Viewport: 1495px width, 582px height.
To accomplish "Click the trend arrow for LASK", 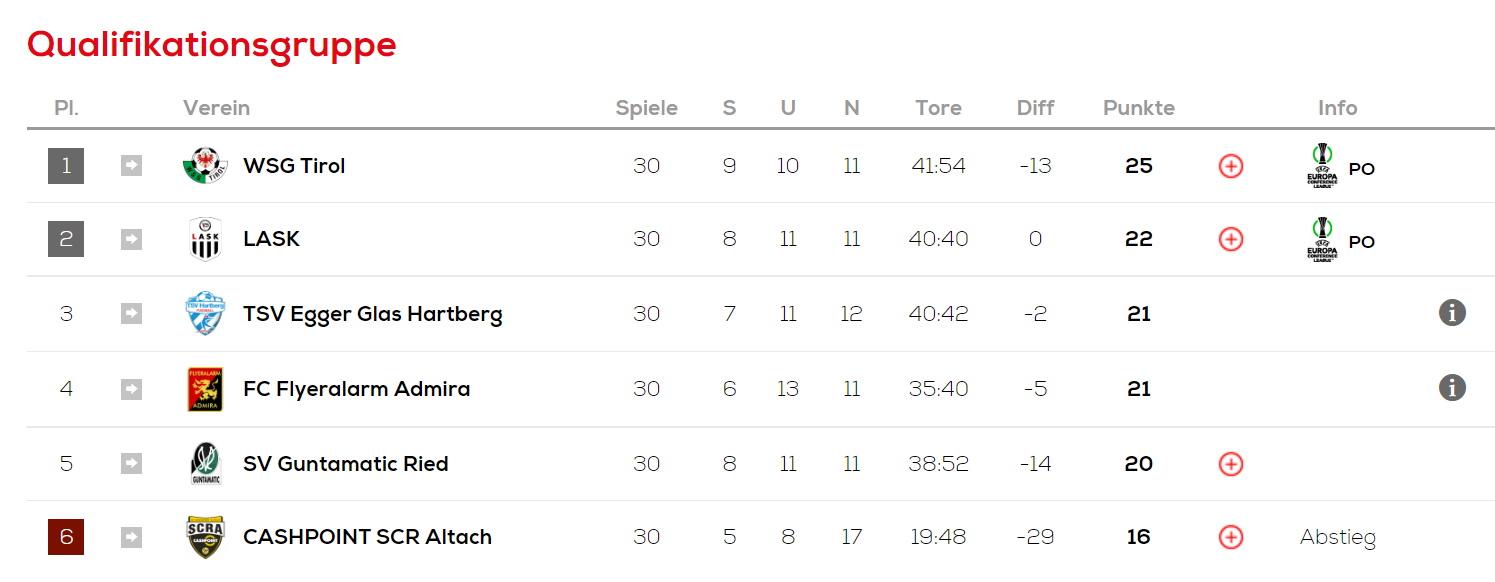I will point(131,239).
